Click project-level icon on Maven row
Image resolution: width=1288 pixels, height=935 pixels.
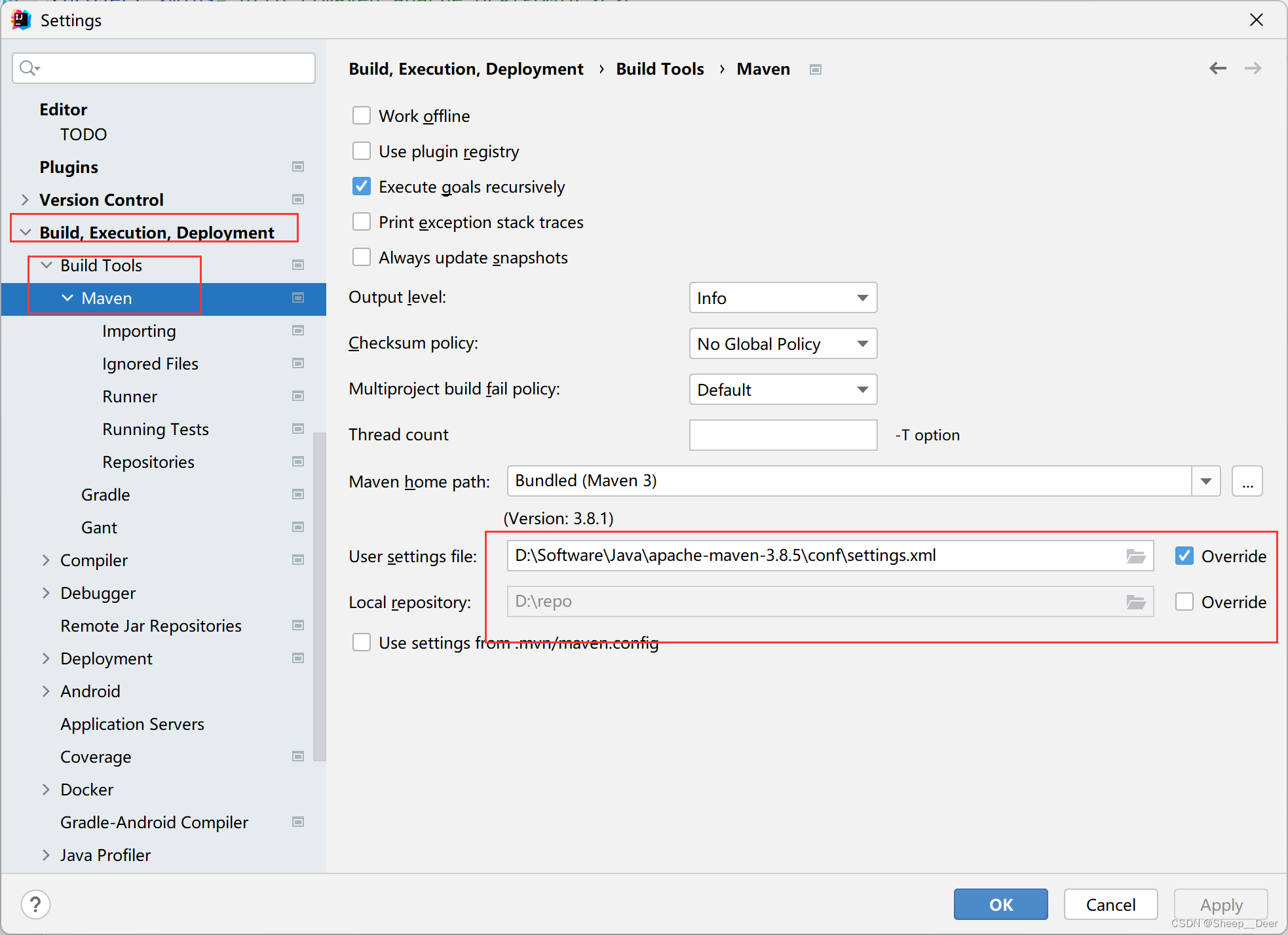tap(298, 297)
